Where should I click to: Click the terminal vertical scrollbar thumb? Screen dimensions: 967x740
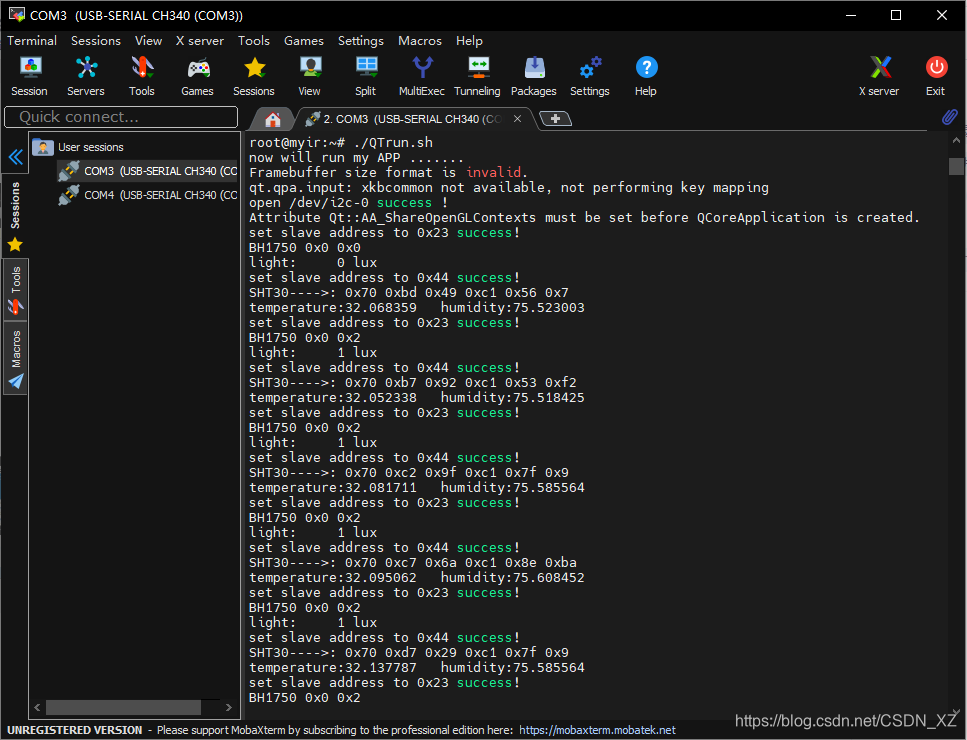tap(956, 166)
